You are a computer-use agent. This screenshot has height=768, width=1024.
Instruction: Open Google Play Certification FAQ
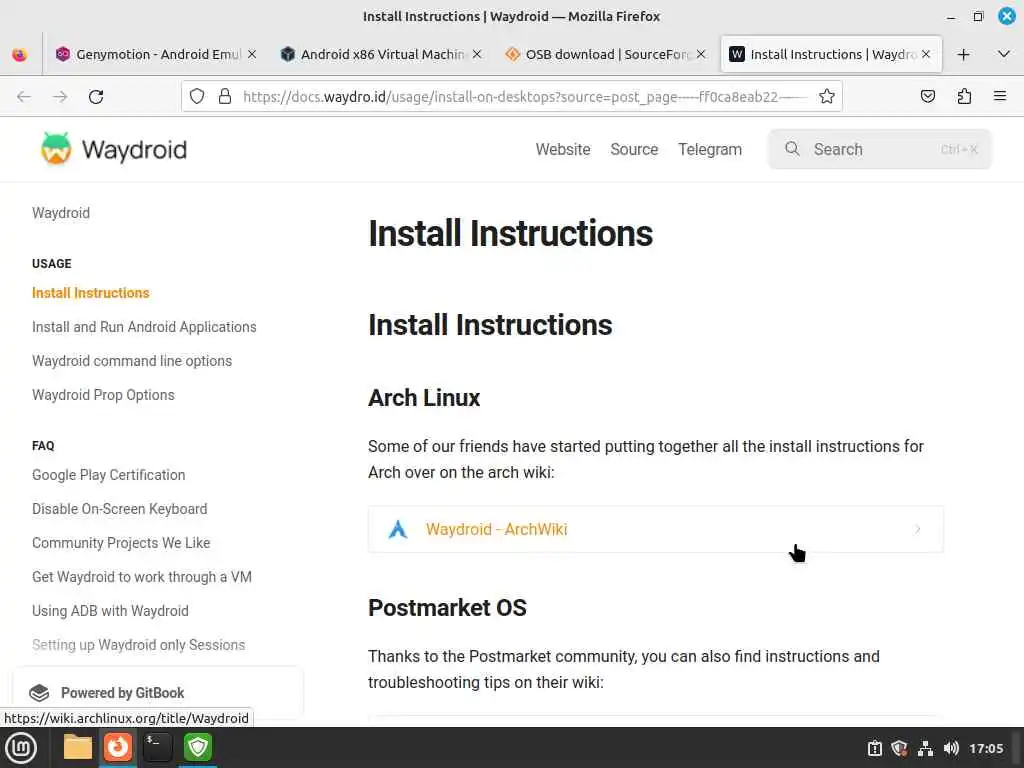108,475
